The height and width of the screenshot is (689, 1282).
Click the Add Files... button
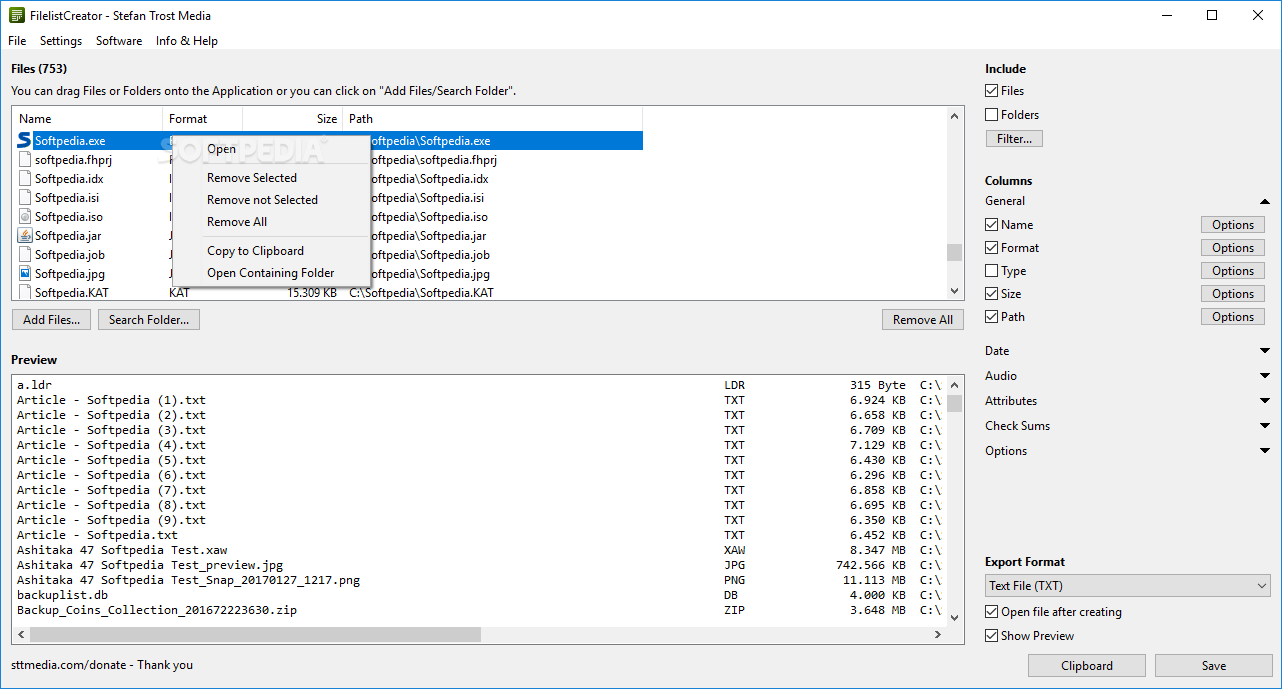[x=52, y=320]
